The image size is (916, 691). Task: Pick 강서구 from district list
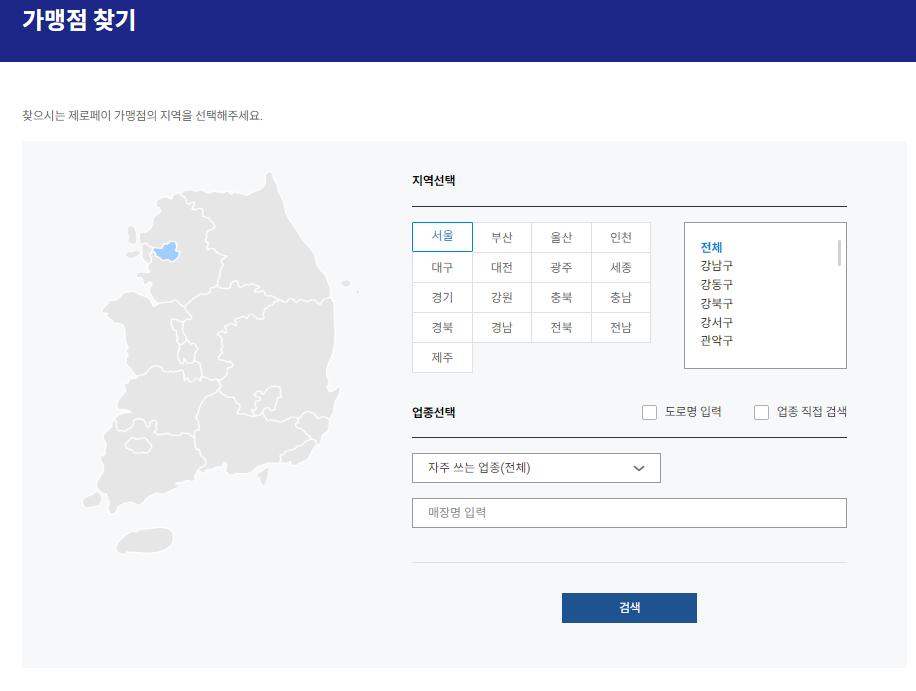717,322
